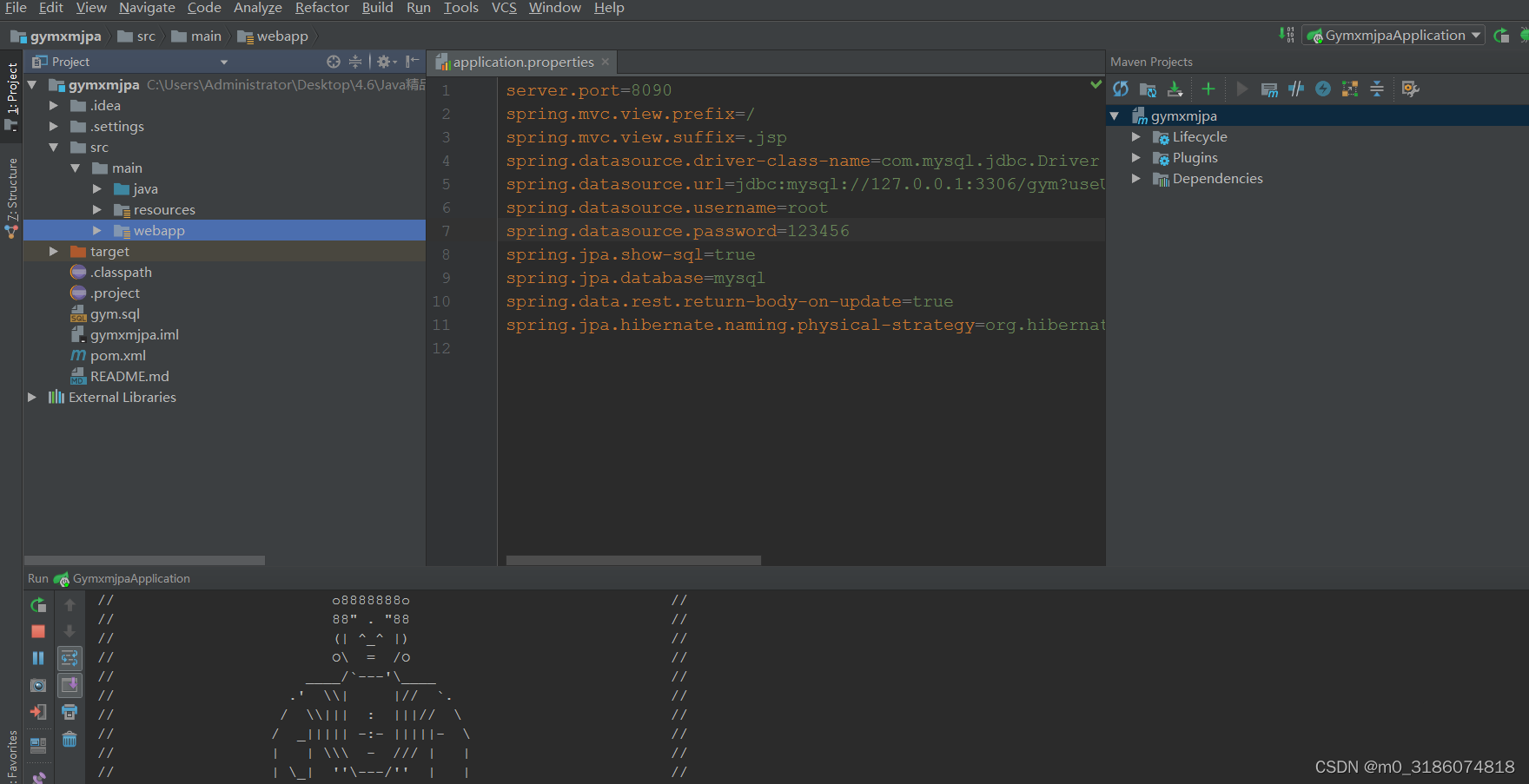Execute Maven goal icon

click(x=1269, y=89)
